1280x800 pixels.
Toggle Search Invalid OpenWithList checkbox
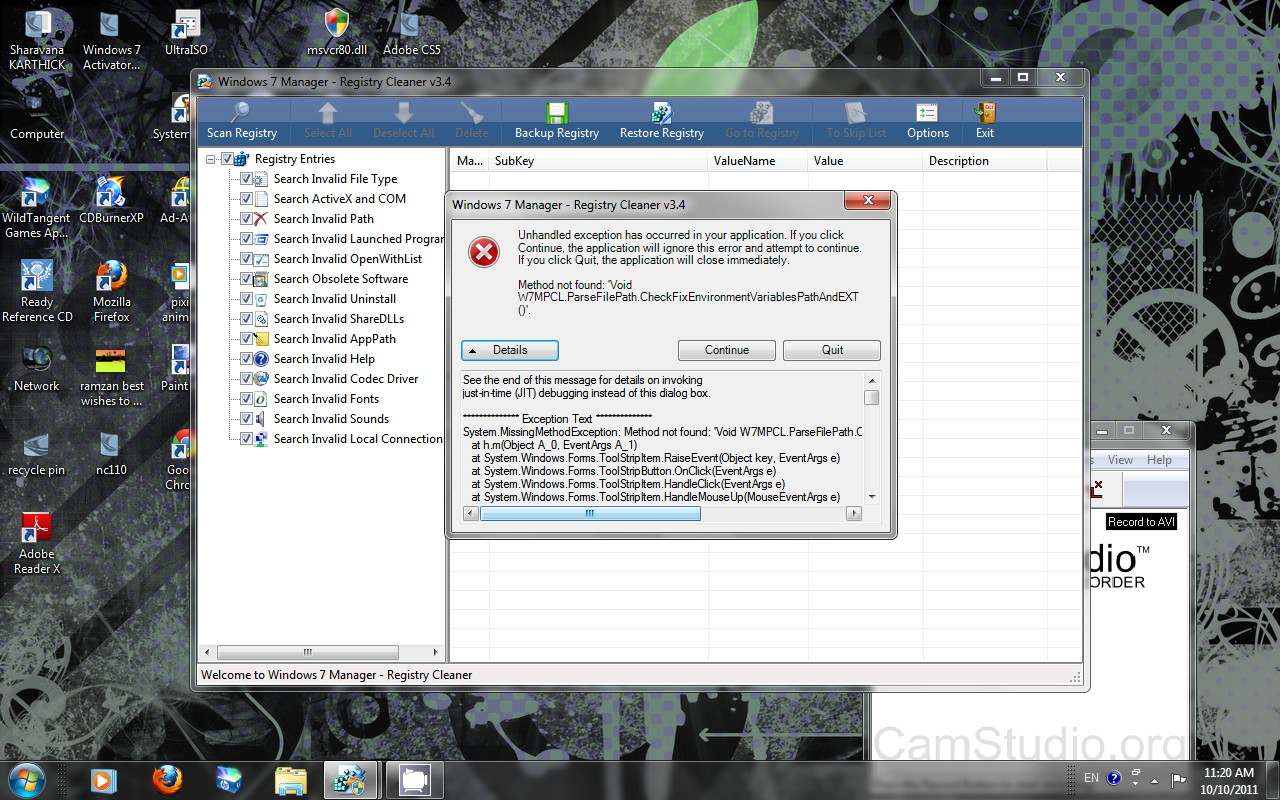pyautogui.click(x=247, y=259)
